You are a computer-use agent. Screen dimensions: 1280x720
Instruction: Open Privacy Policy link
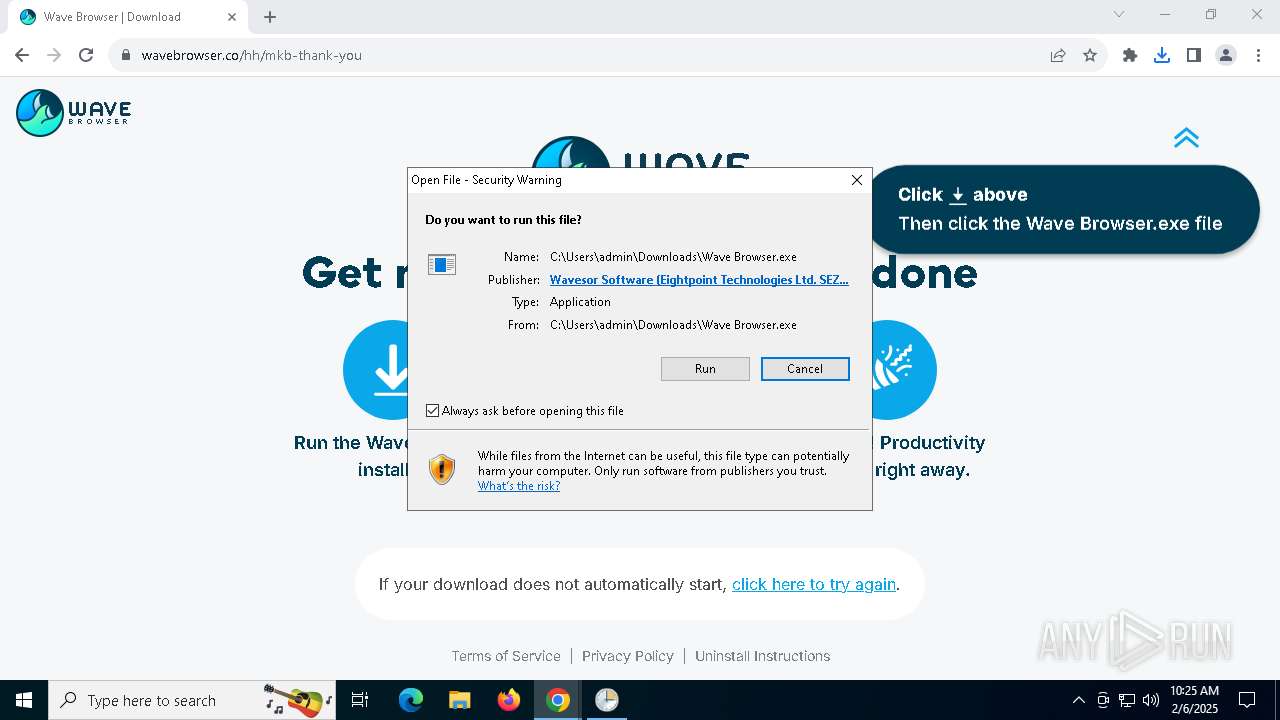point(628,656)
